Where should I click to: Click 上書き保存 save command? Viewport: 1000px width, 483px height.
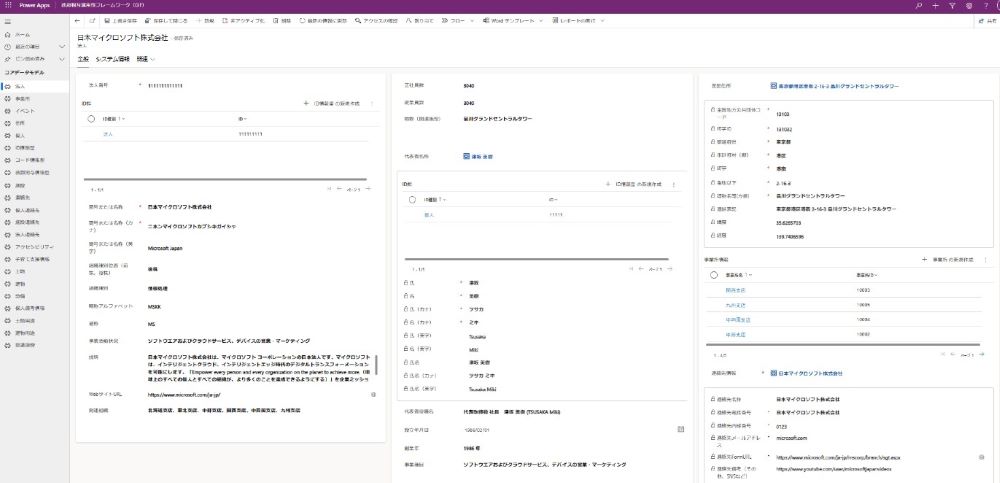pyautogui.click(x=120, y=21)
